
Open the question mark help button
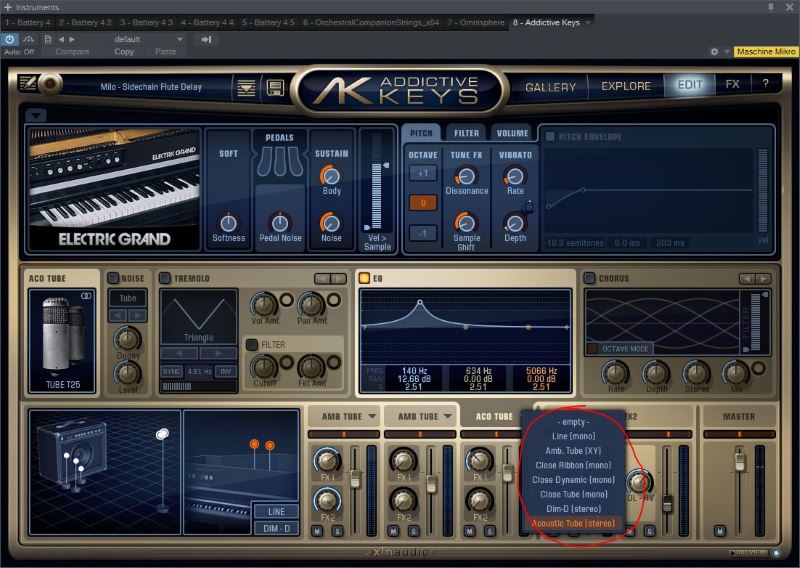coord(765,84)
